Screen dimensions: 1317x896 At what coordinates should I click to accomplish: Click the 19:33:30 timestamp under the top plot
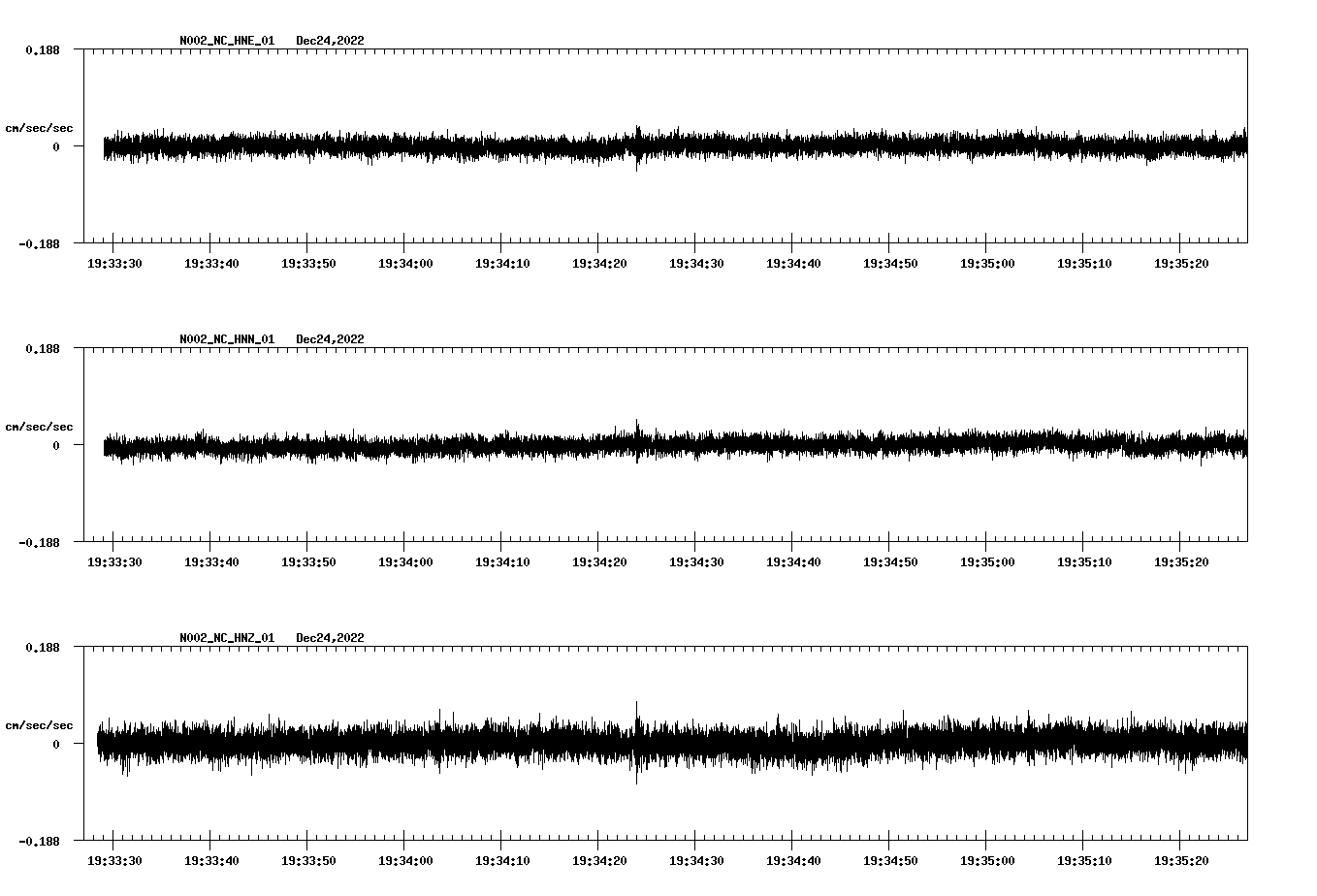pos(113,262)
